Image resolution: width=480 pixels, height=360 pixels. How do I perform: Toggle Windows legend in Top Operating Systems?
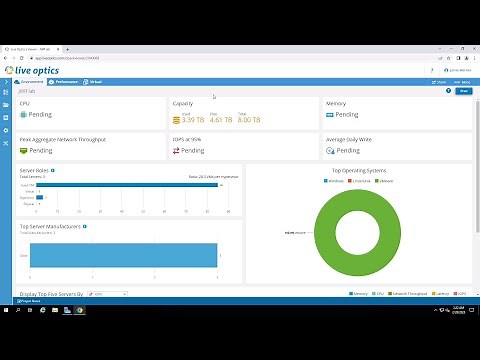pyautogui.click(x=334, y=181)
